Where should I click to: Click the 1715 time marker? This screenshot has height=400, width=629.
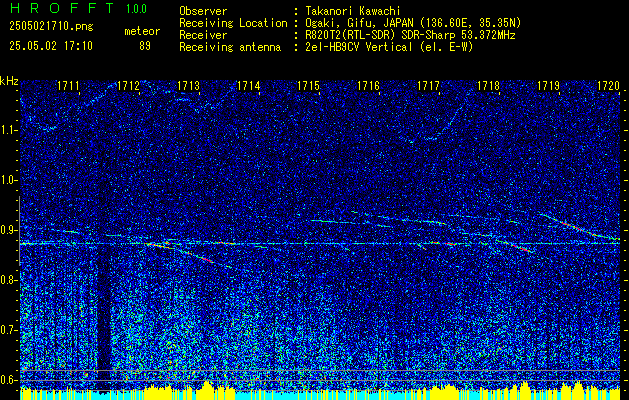click(308, 85)
